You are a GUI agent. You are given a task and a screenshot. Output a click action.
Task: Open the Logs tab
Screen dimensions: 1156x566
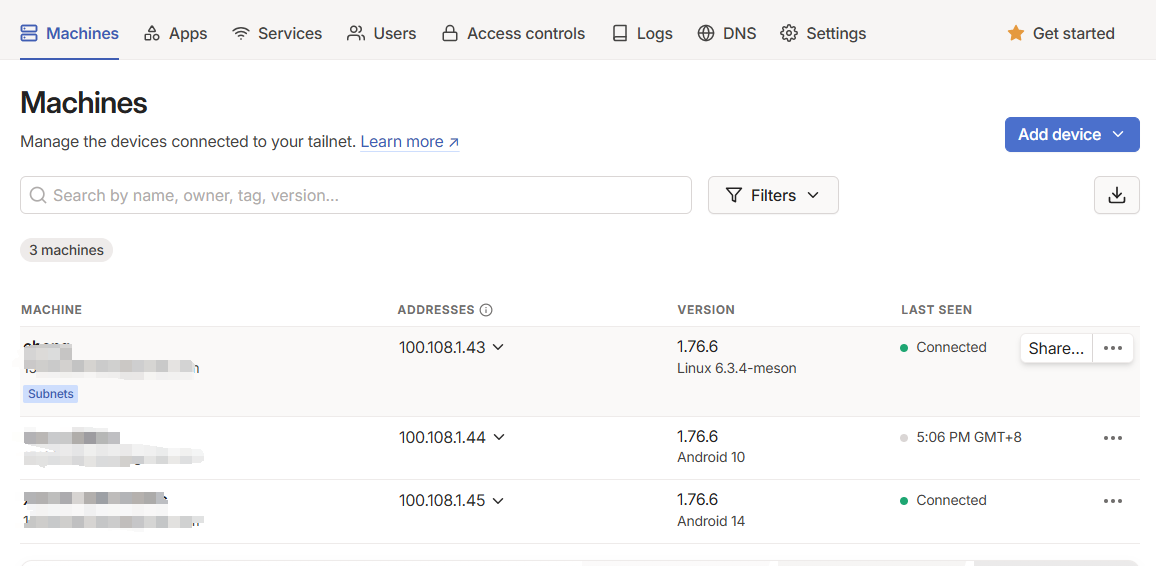[642, 34]
